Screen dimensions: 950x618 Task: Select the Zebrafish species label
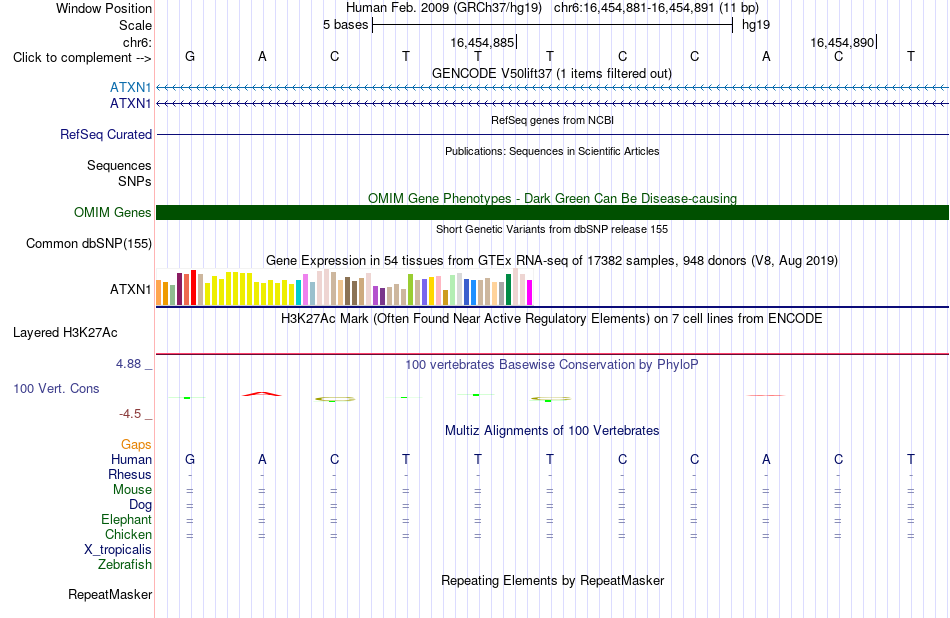coord(125,565)
